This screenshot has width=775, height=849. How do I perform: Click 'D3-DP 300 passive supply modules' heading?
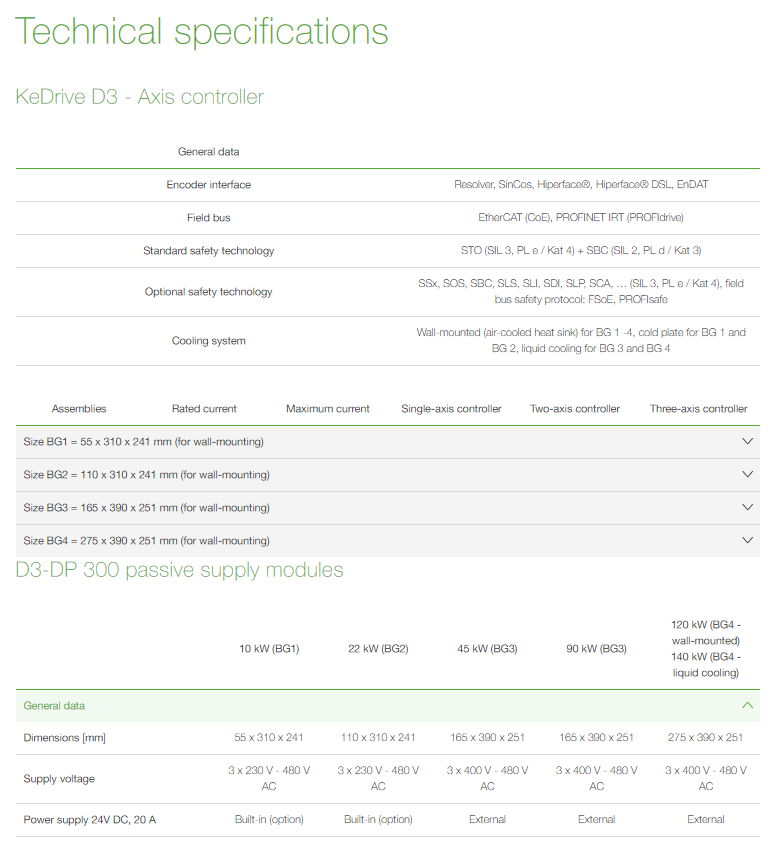(x=179, y=570)
